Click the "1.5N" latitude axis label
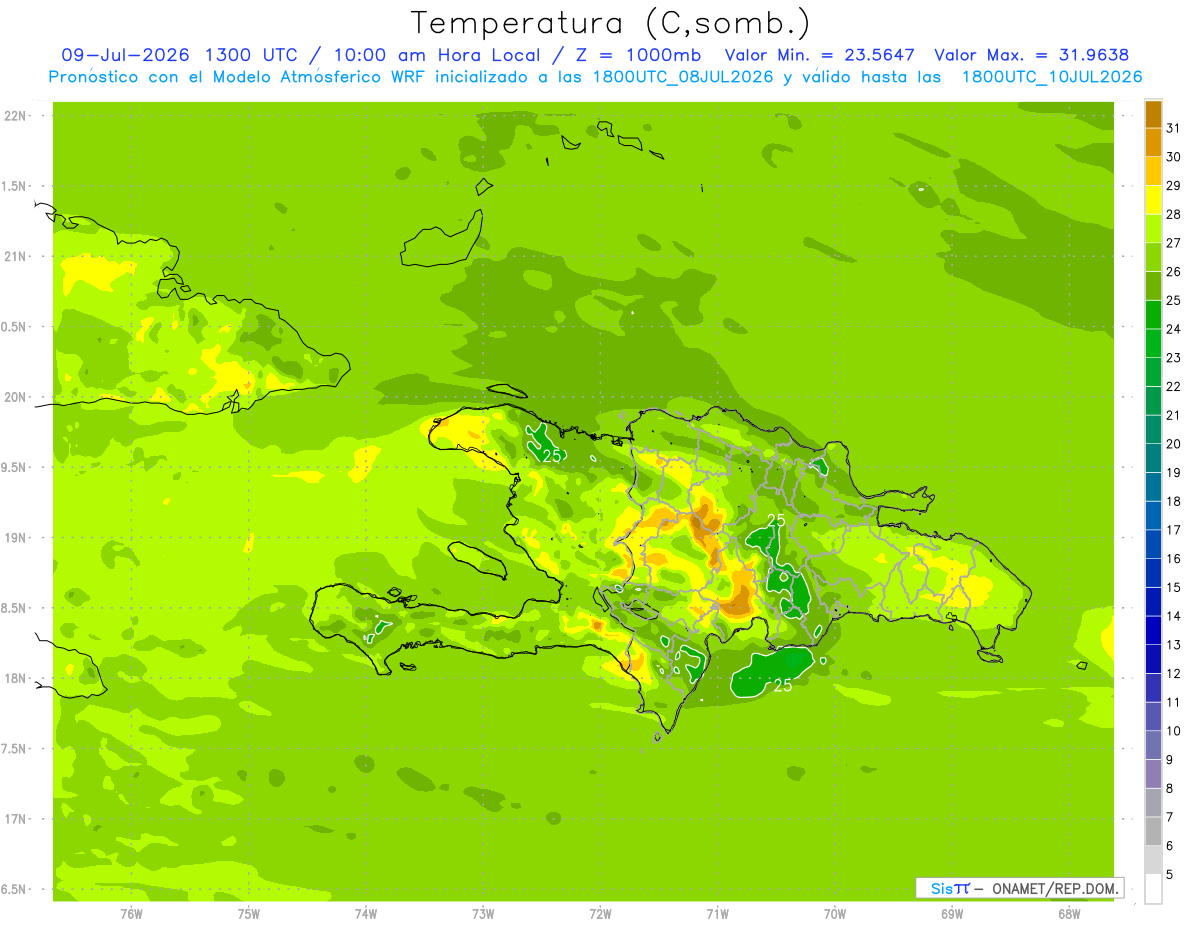Viewport: 1200px width, 927px height. (x=14, y=186)
